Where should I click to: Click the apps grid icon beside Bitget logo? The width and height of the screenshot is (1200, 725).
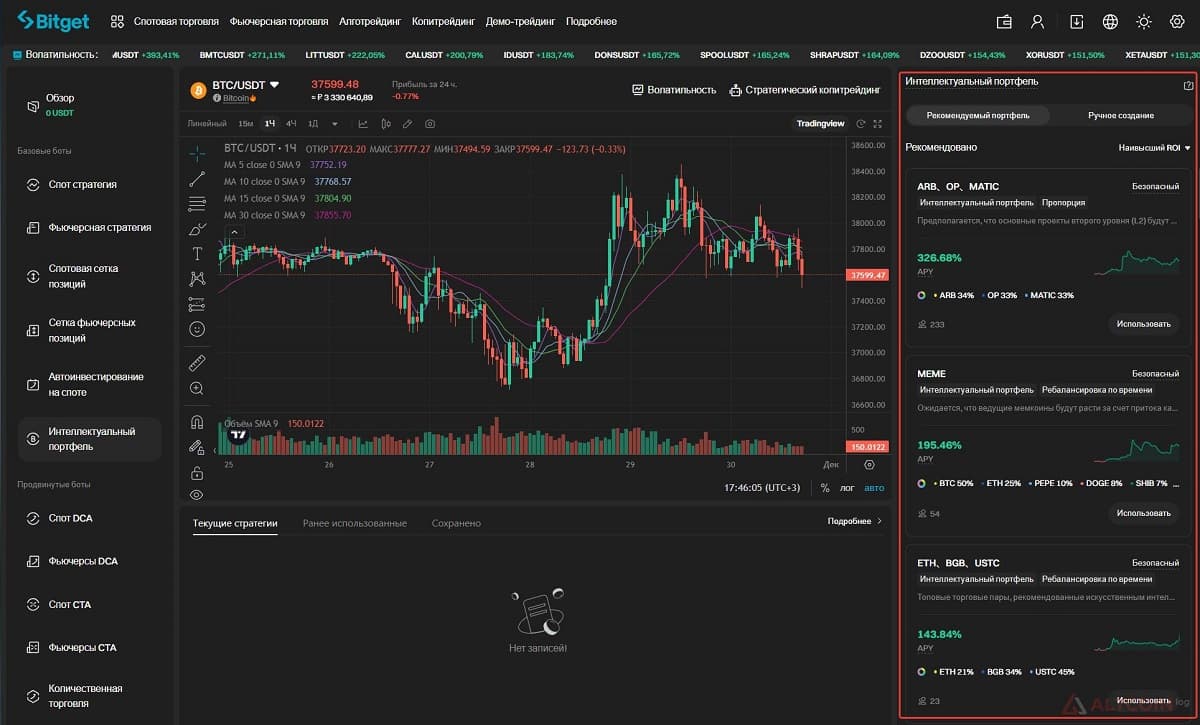click(x=117, y=21)
